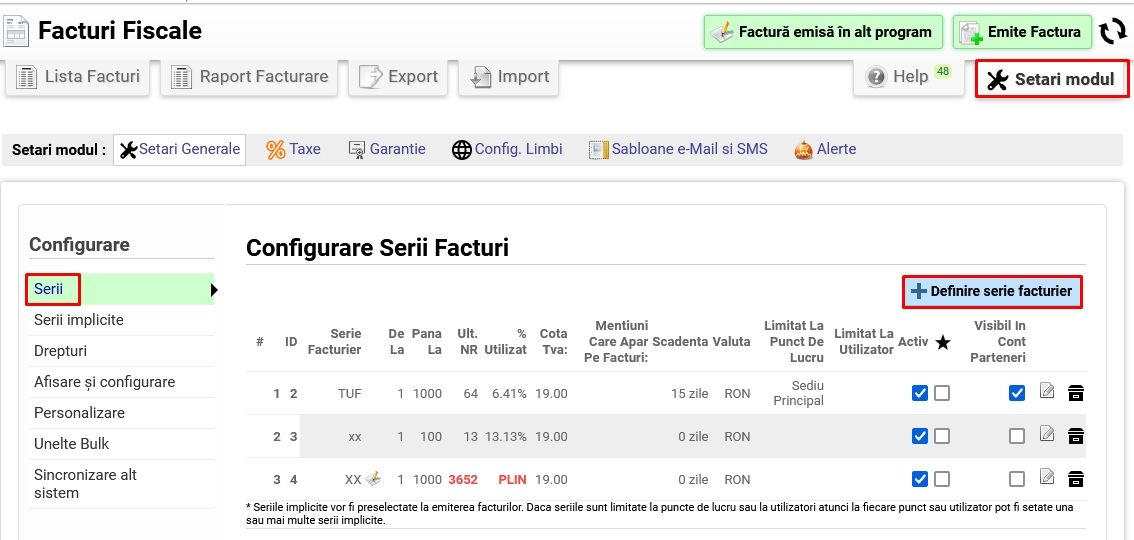Expand the Serii sidebar arrow
Image resolution: width=1134 pixels, height=540 pixels.
point(214,290)
